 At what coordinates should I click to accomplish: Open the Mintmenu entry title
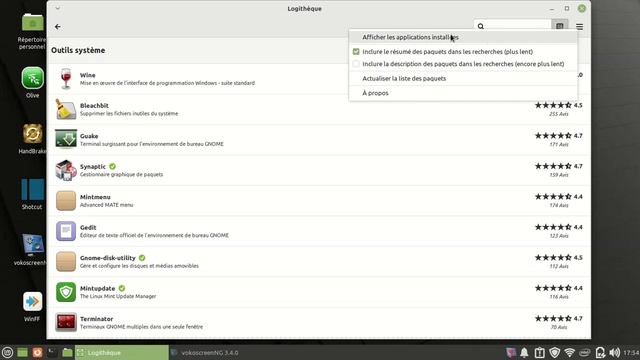95,197
